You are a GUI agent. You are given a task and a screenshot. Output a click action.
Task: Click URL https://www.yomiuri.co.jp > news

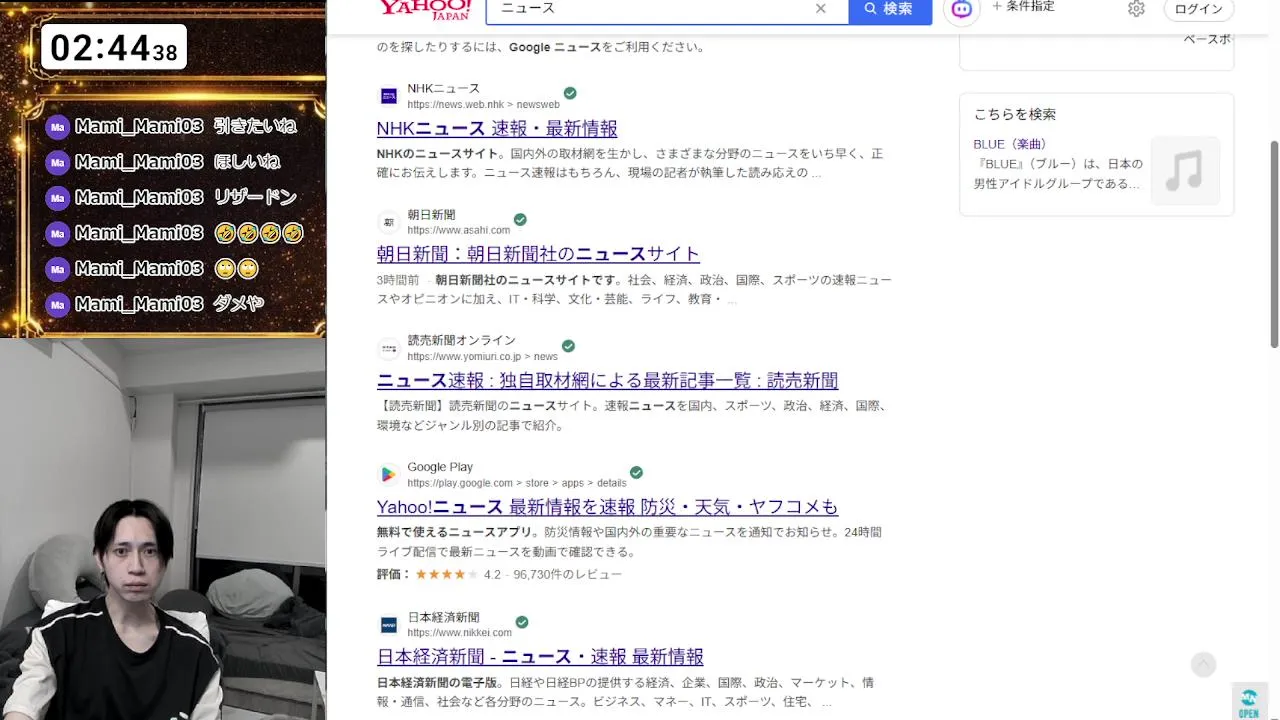point(482,357)
